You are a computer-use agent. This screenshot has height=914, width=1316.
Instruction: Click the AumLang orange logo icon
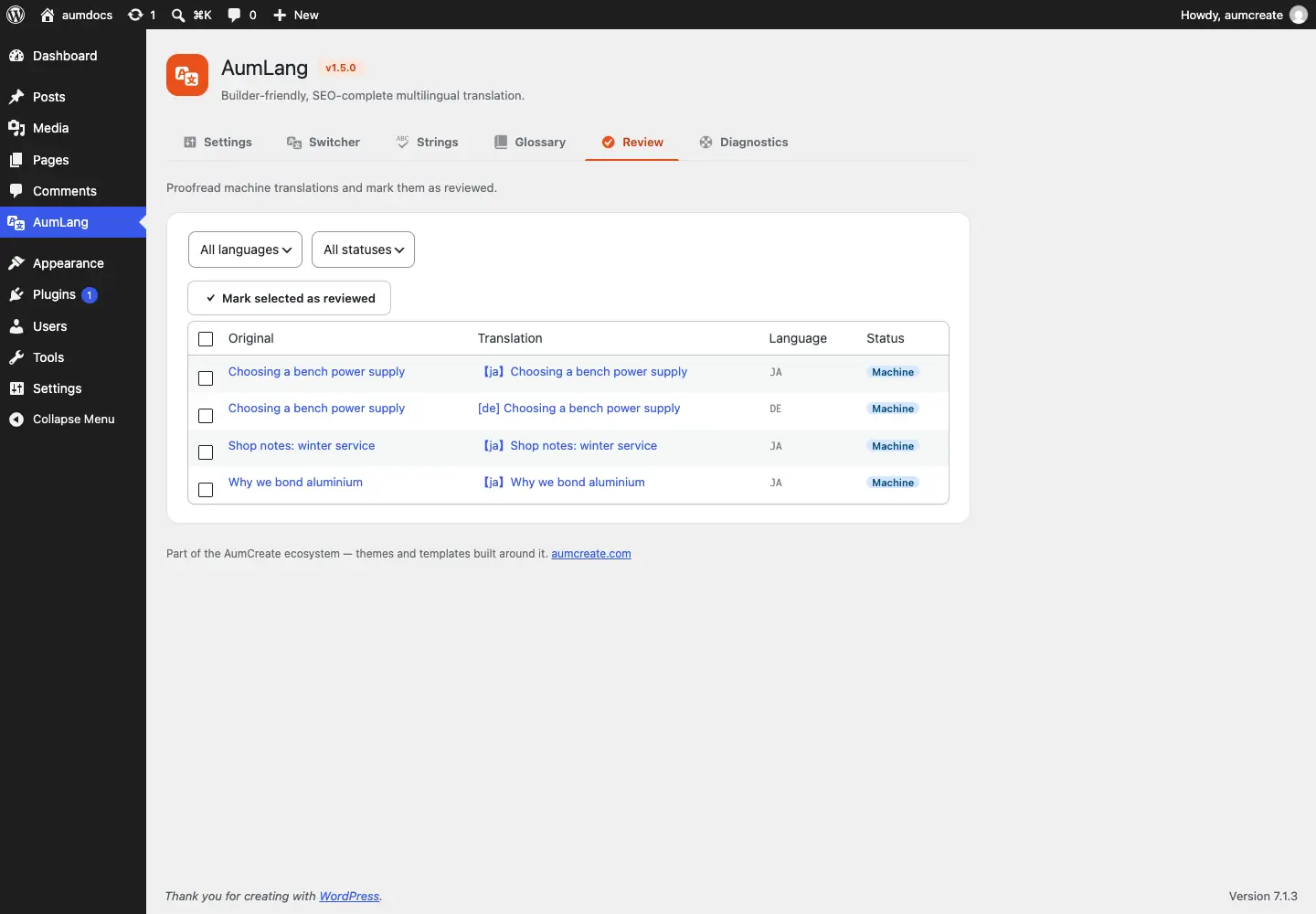coord(187,75)
